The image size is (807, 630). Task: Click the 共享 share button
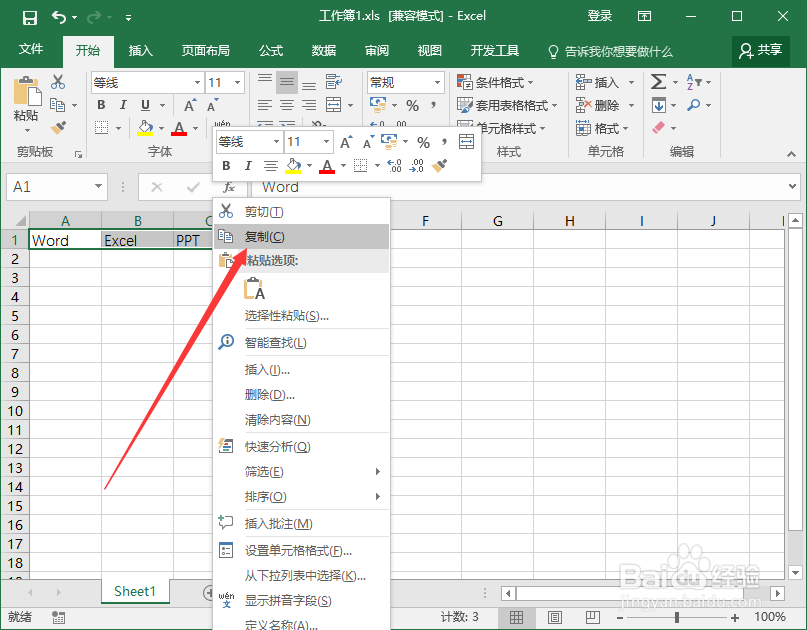[x=761, y=50]
